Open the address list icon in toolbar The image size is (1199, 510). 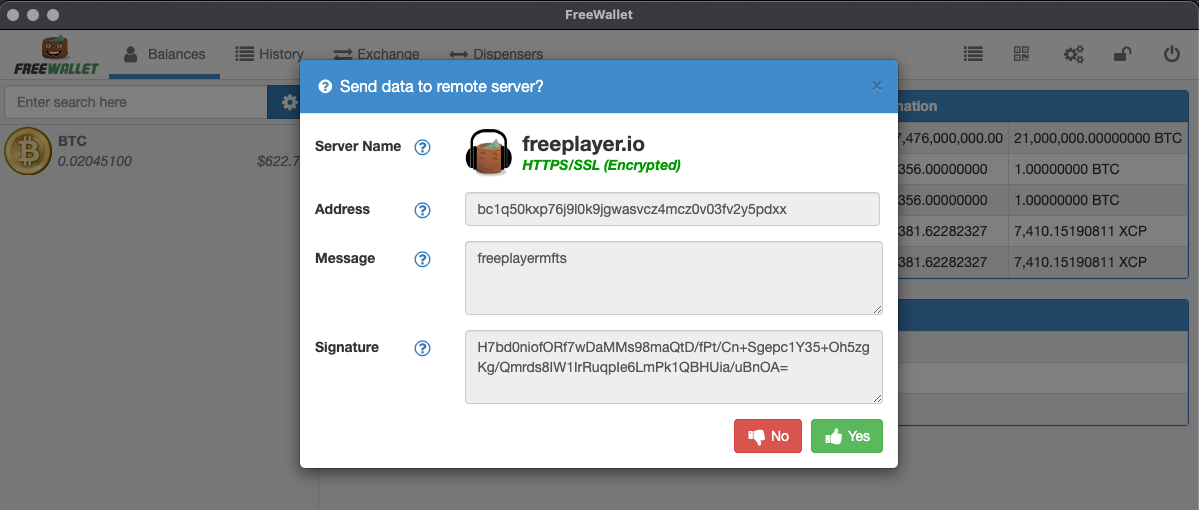[x=973, y=54]
